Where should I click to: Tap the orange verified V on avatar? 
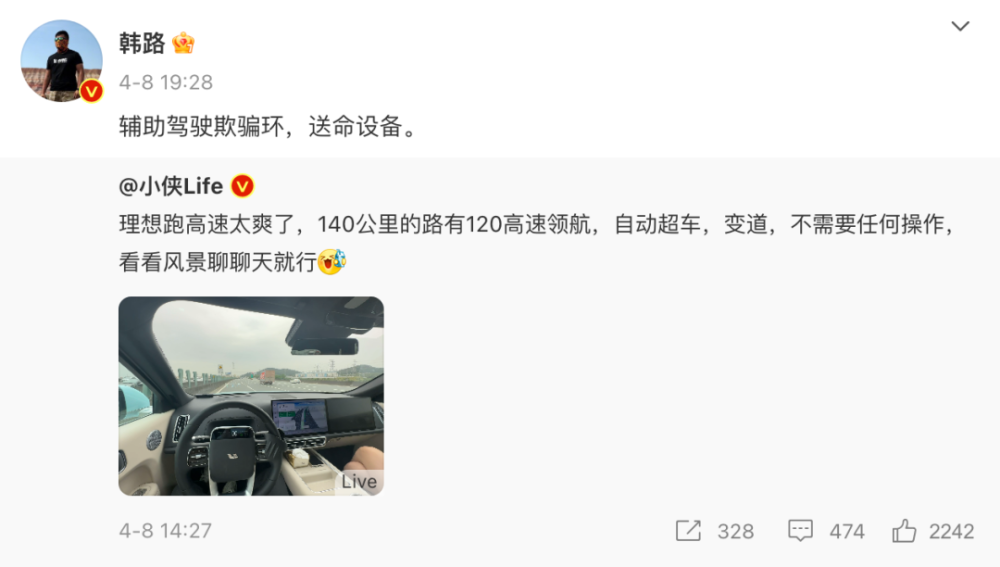(91, 91)
